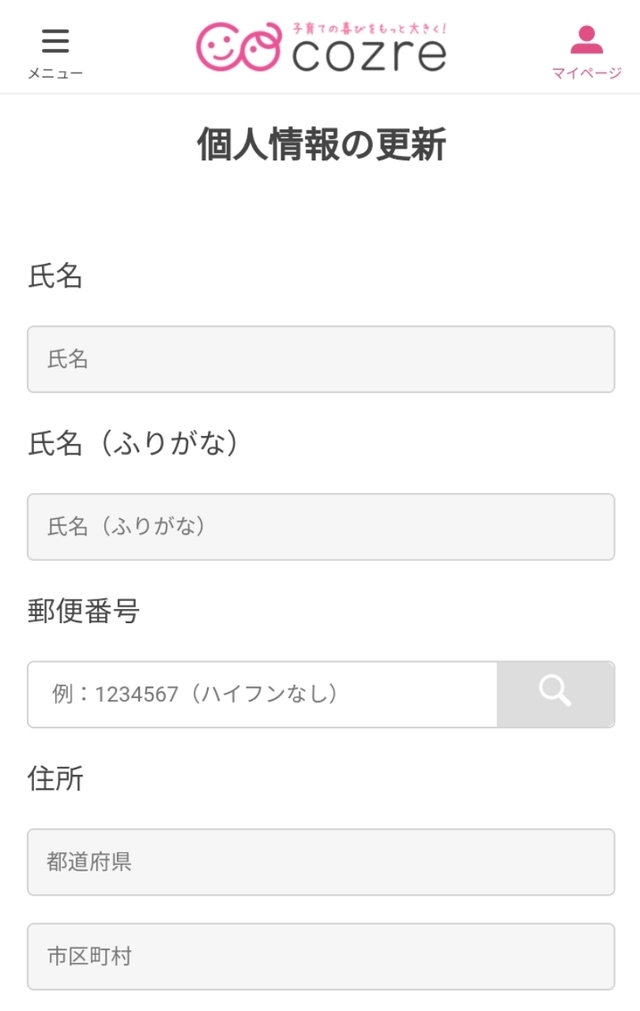The width and height of the screenshot is (640, 1011).
Task: Click the 氏名（ふりがな） field label
Action: coord(135,444)
